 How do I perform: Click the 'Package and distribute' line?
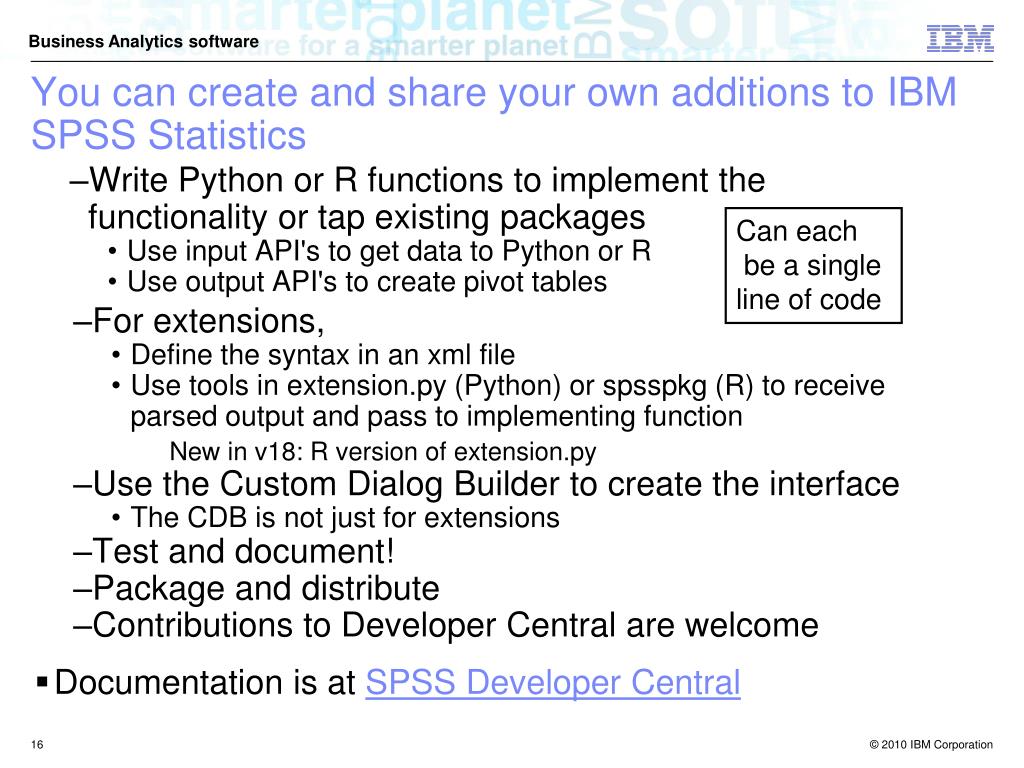[256, 588]
